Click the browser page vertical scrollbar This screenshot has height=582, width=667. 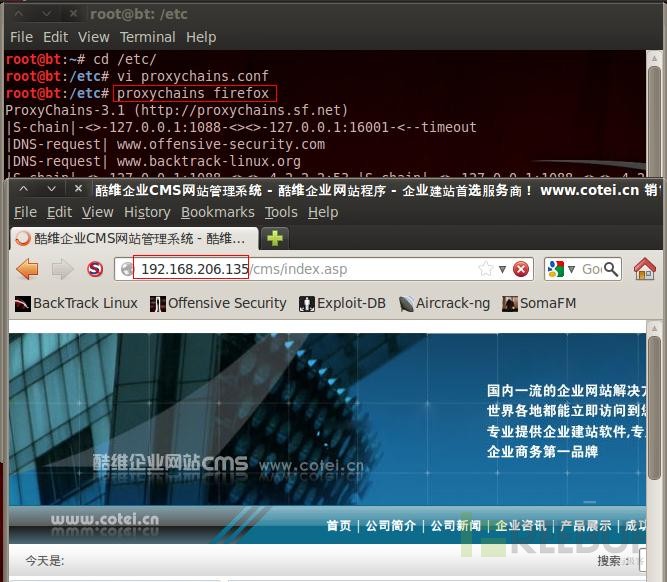(x=654, y=408)
